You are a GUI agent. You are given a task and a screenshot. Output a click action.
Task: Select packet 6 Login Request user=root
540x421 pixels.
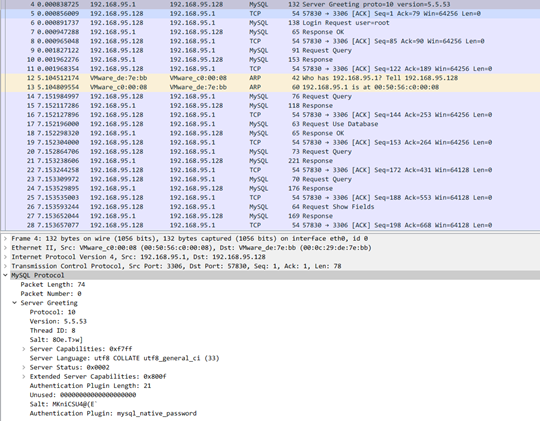point(270,23)
